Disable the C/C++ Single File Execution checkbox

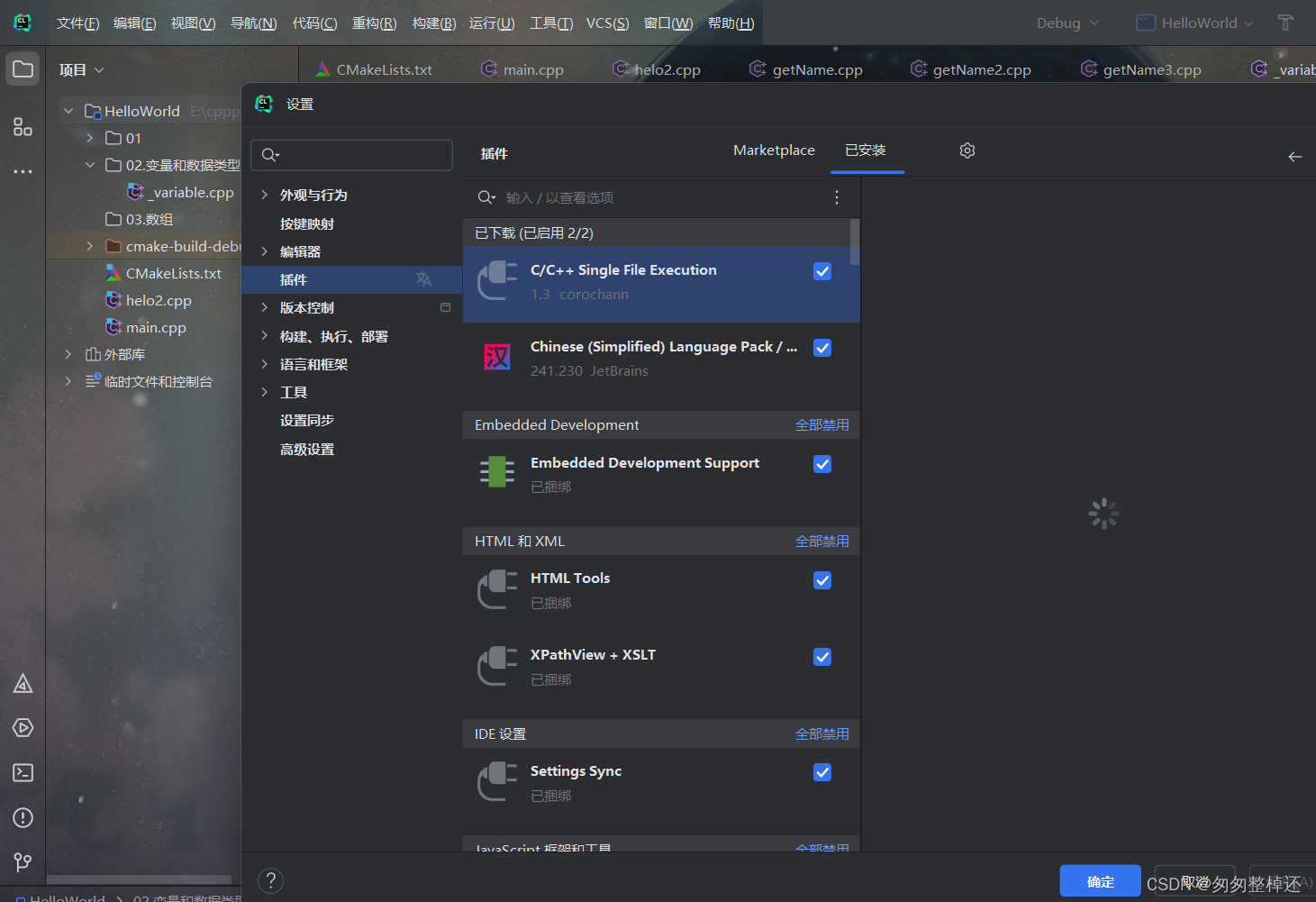[822, 271]
